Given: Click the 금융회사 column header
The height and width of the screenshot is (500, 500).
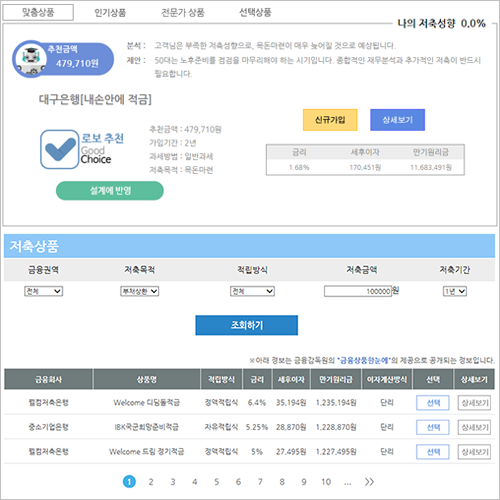Looking at the screenshot, I should 48,379.
